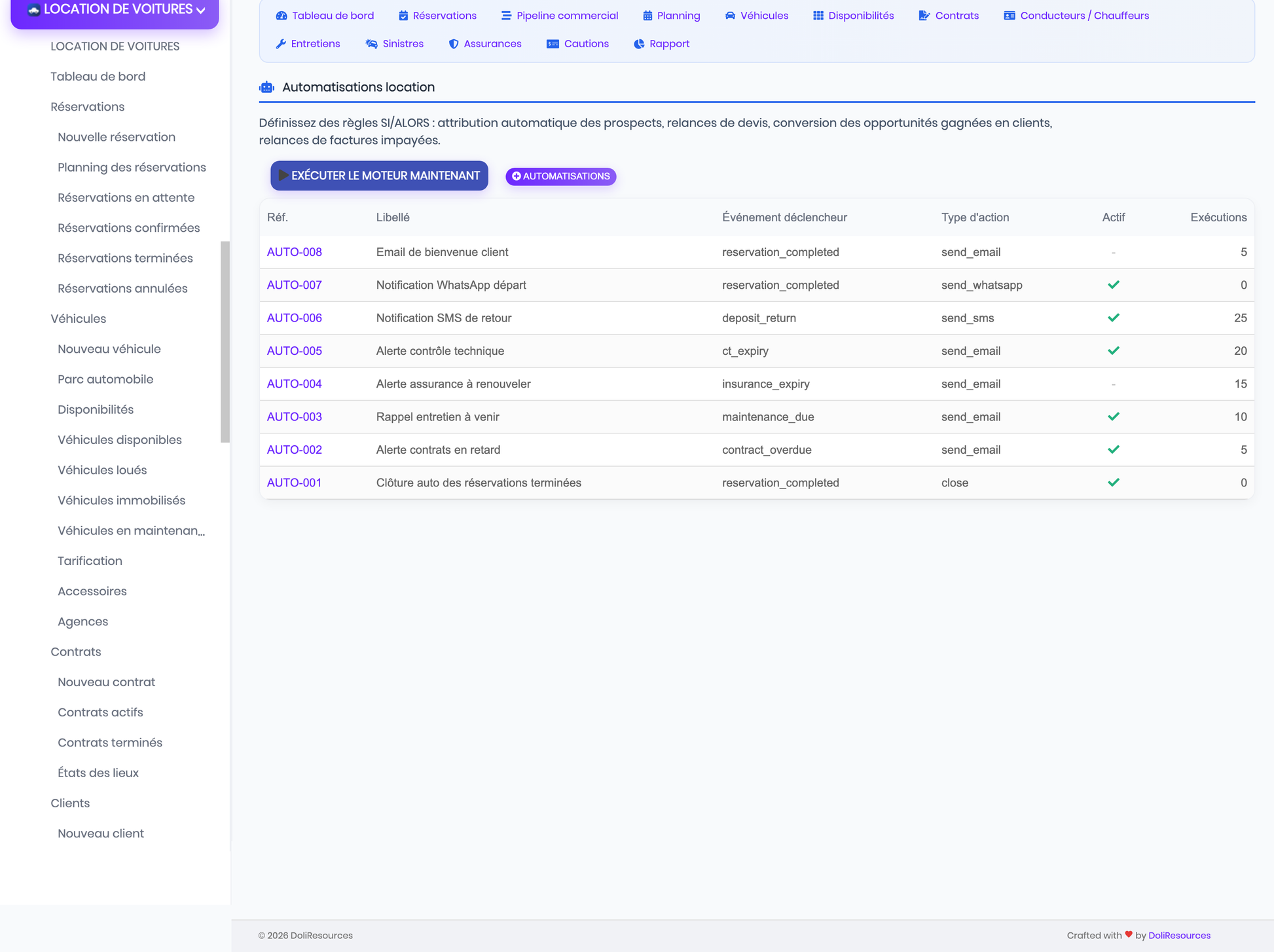
Task: Open rule AUTO-005 link
Action: 295,351
